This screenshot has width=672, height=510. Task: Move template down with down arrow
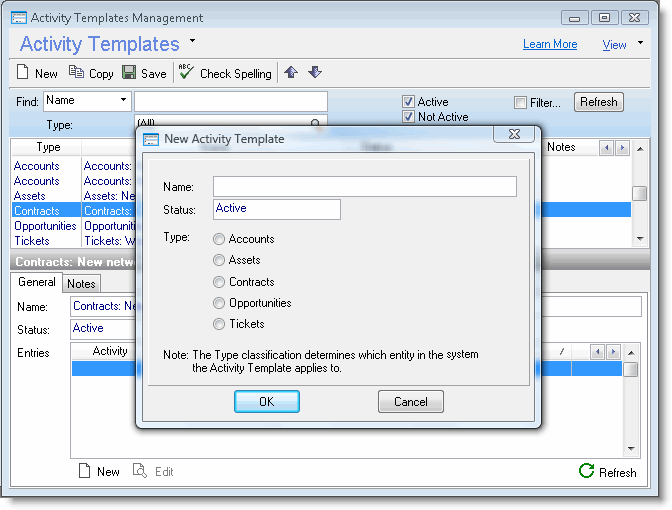(315, 72)
